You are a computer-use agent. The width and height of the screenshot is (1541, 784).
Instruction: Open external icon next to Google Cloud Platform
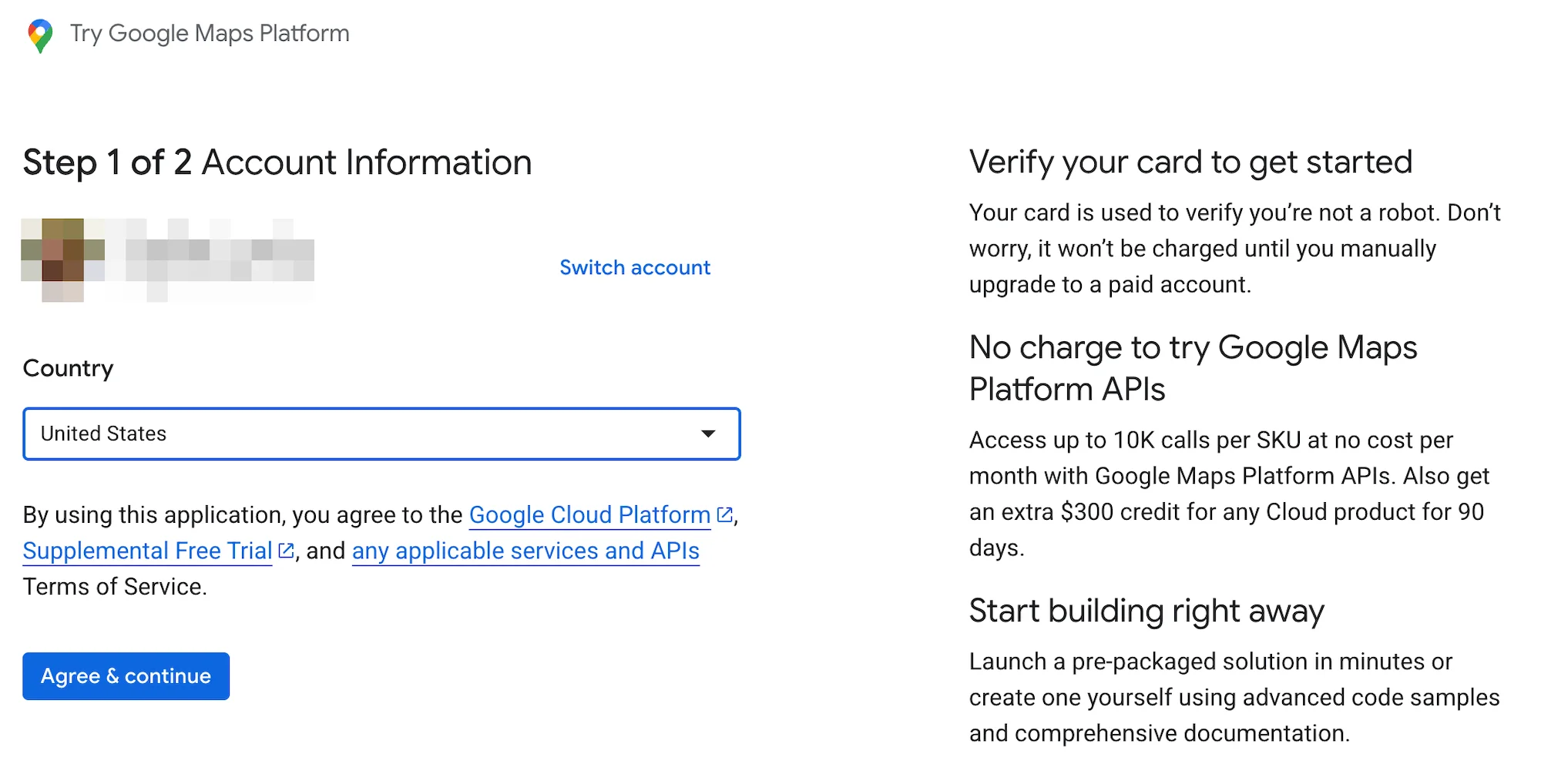(724, 514)
